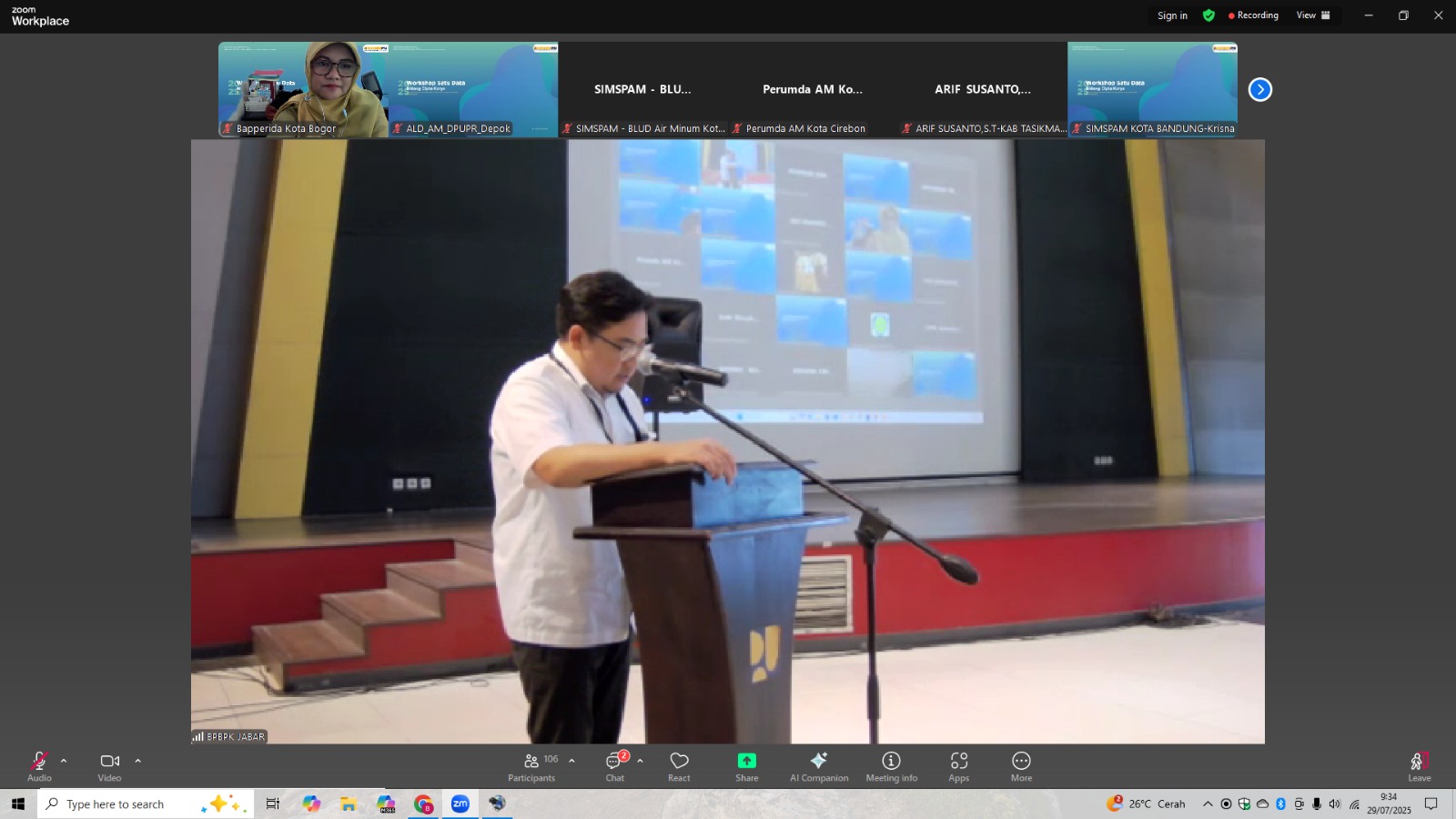Viewport: 1456px width, 819px height.
Task: Select Bapperida Kota Bogor video thumbnail
Action: click(x=303, y=88)
